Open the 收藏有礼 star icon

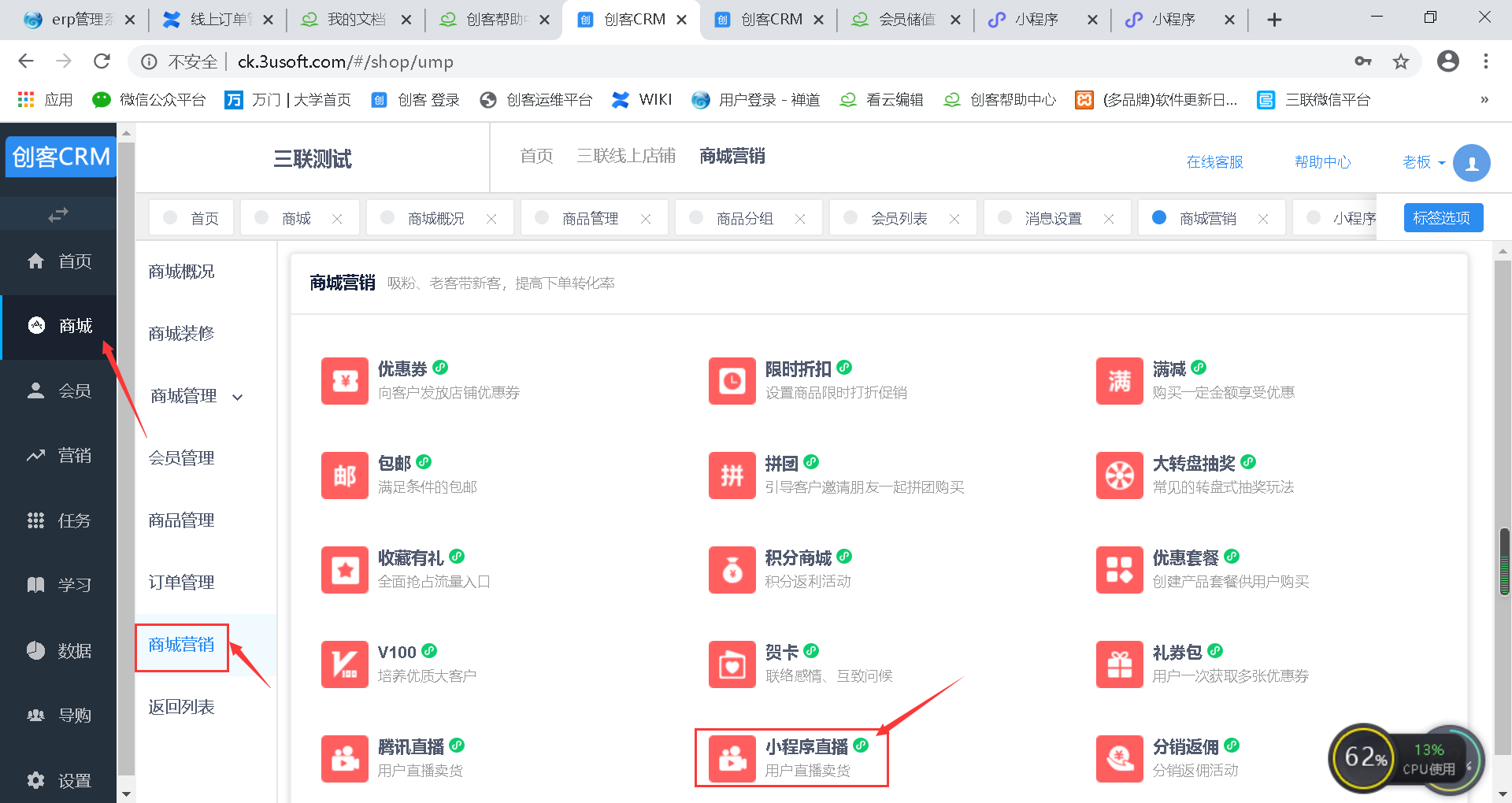tap(344, 570)
